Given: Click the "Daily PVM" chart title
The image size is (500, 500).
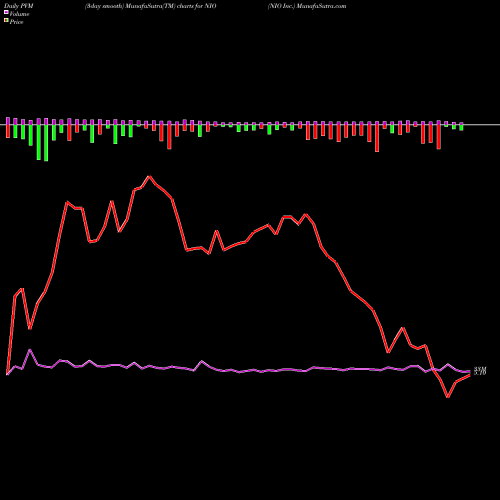Looking at the screenshot, I should [x=19, y=6].
